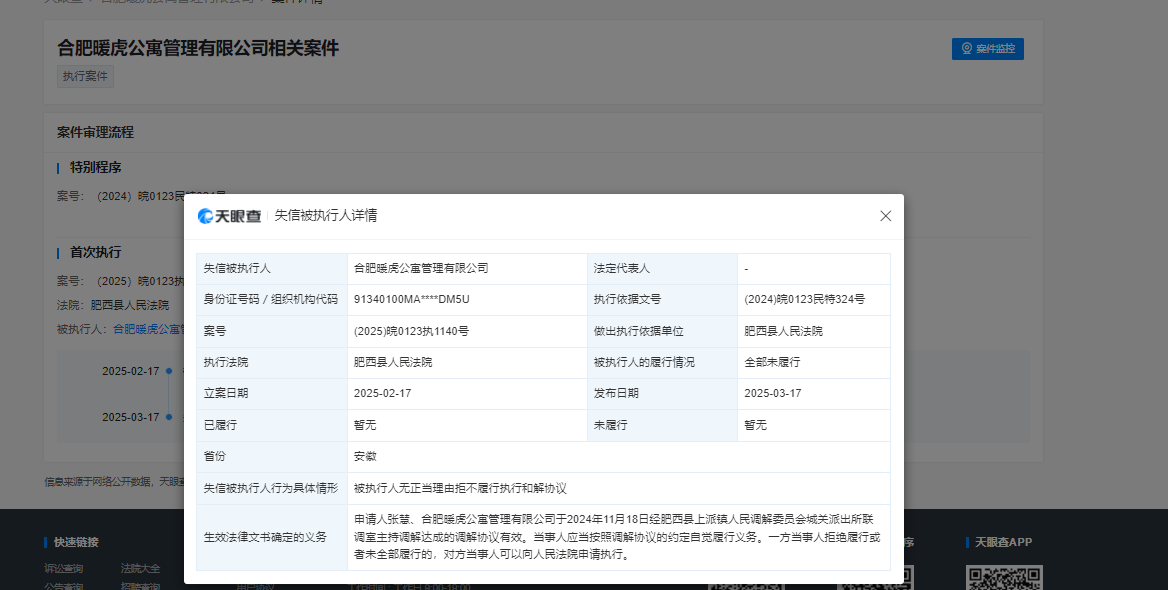Click the 首次执行 section heading

pos(95,253)
